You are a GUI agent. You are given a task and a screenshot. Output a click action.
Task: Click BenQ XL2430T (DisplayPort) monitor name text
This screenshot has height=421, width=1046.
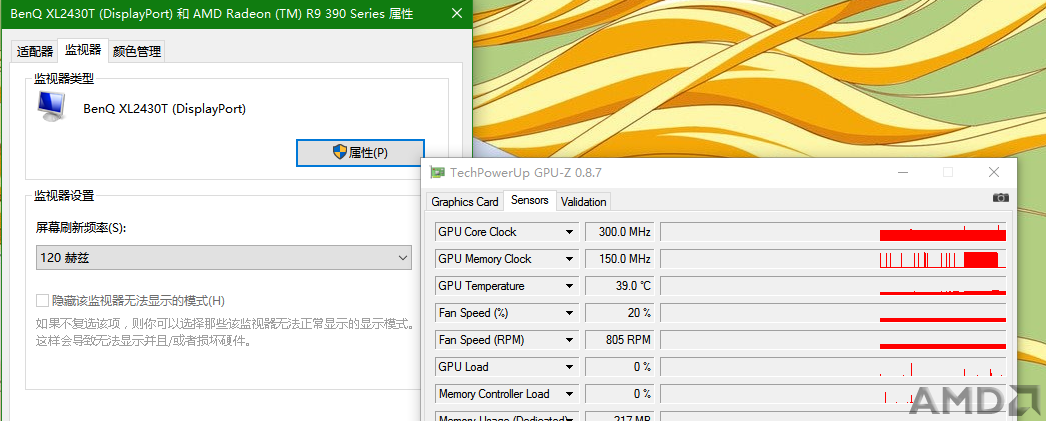[x=165, y=109]
